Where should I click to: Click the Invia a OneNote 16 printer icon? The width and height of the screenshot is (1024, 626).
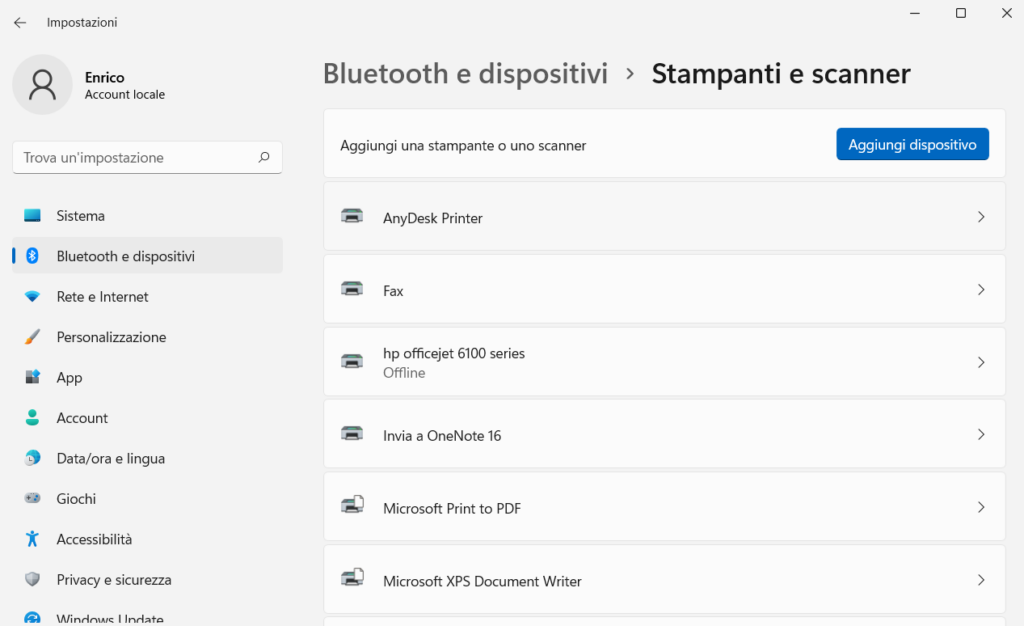click(x=352, y=433)
